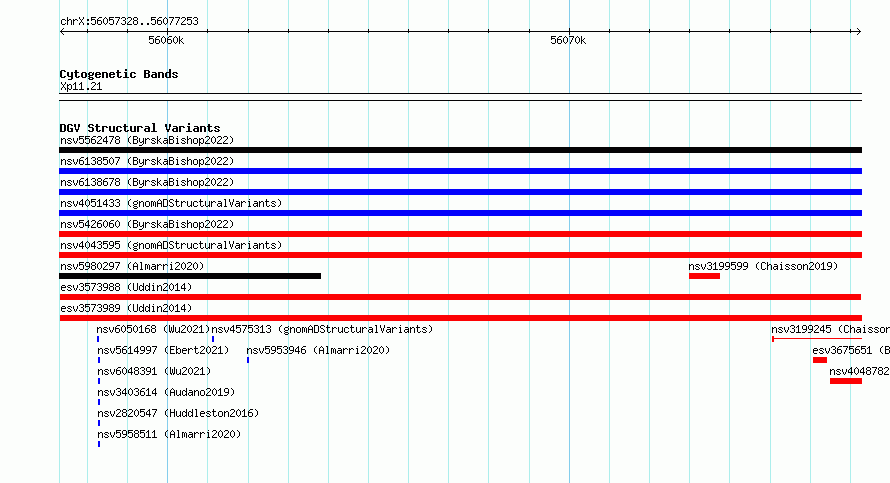890x483 pixels.
Task: Select nsv5958511 (Almarri2020) label
Action: click(x=169, y=434)
